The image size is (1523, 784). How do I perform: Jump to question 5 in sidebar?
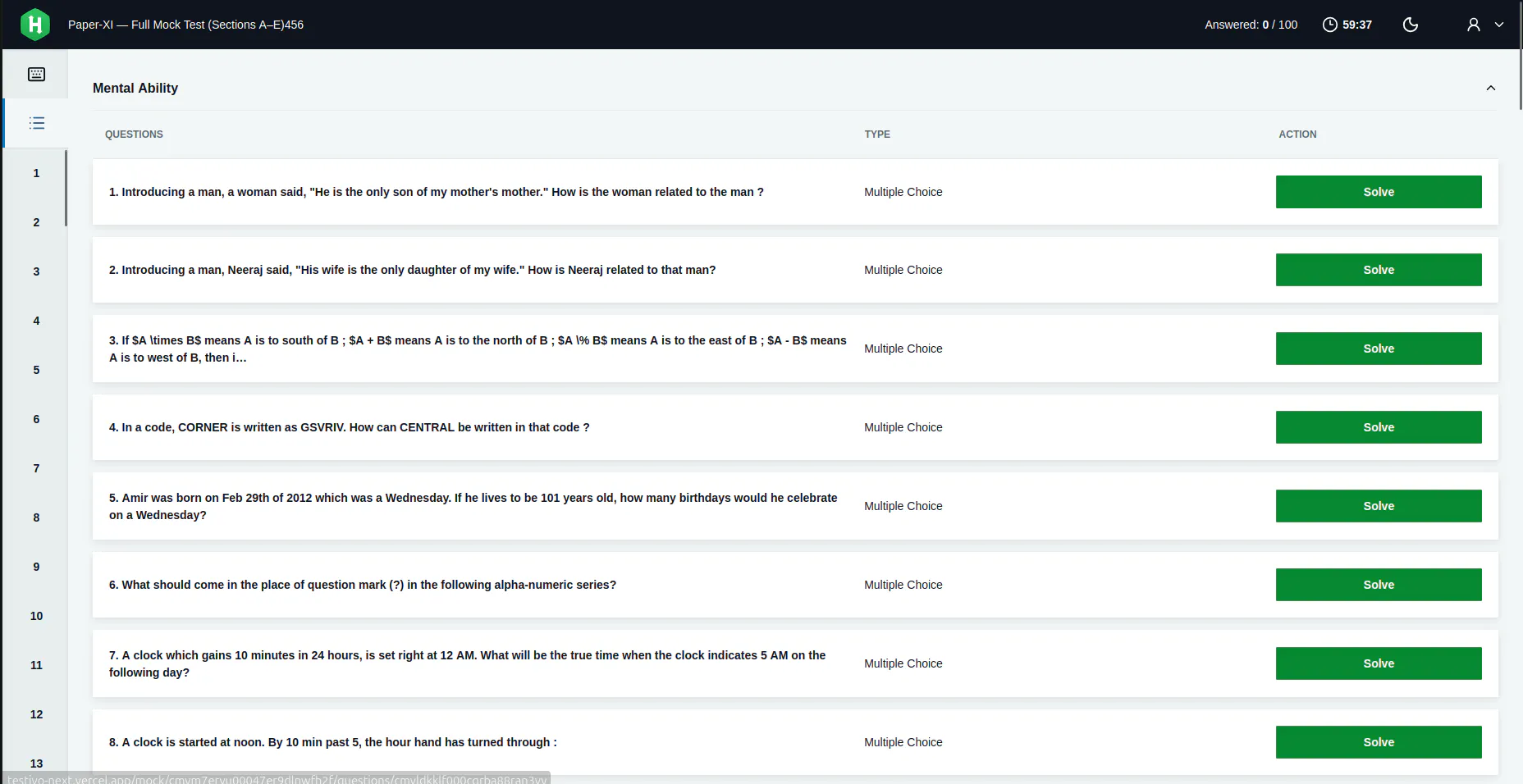point(36,370)
